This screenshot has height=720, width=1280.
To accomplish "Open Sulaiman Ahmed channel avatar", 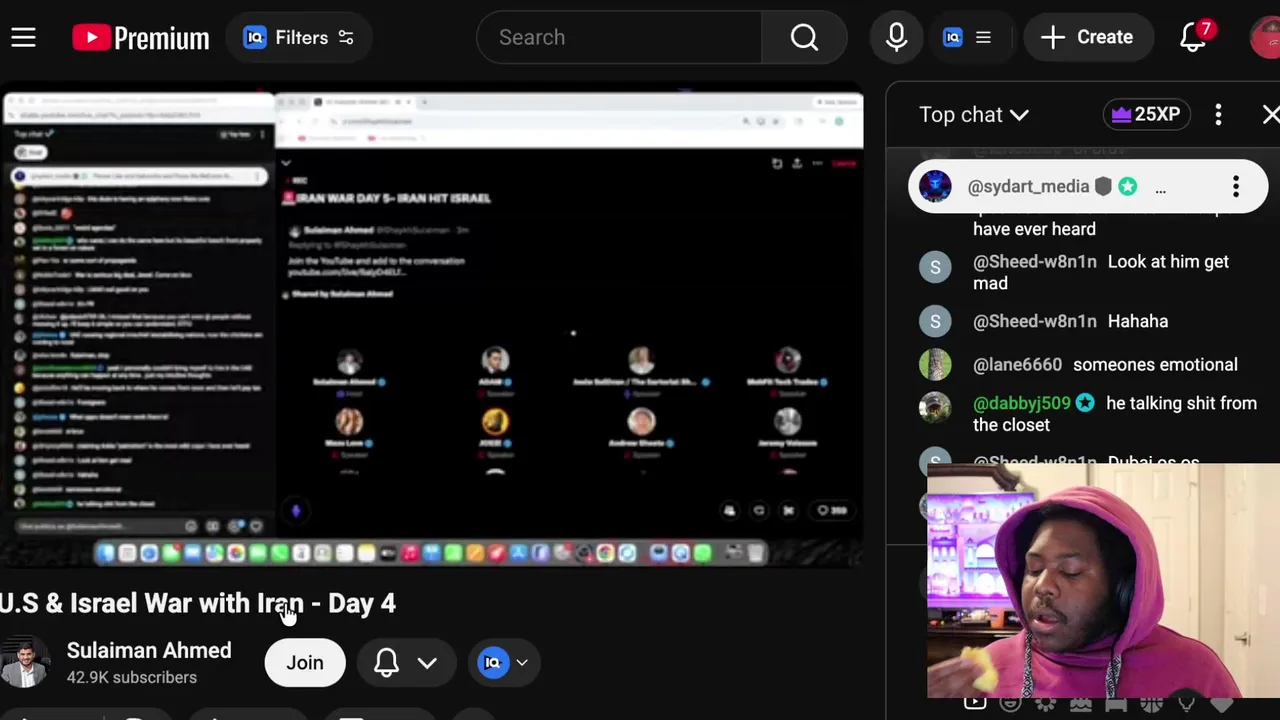I will click(24, 662).
